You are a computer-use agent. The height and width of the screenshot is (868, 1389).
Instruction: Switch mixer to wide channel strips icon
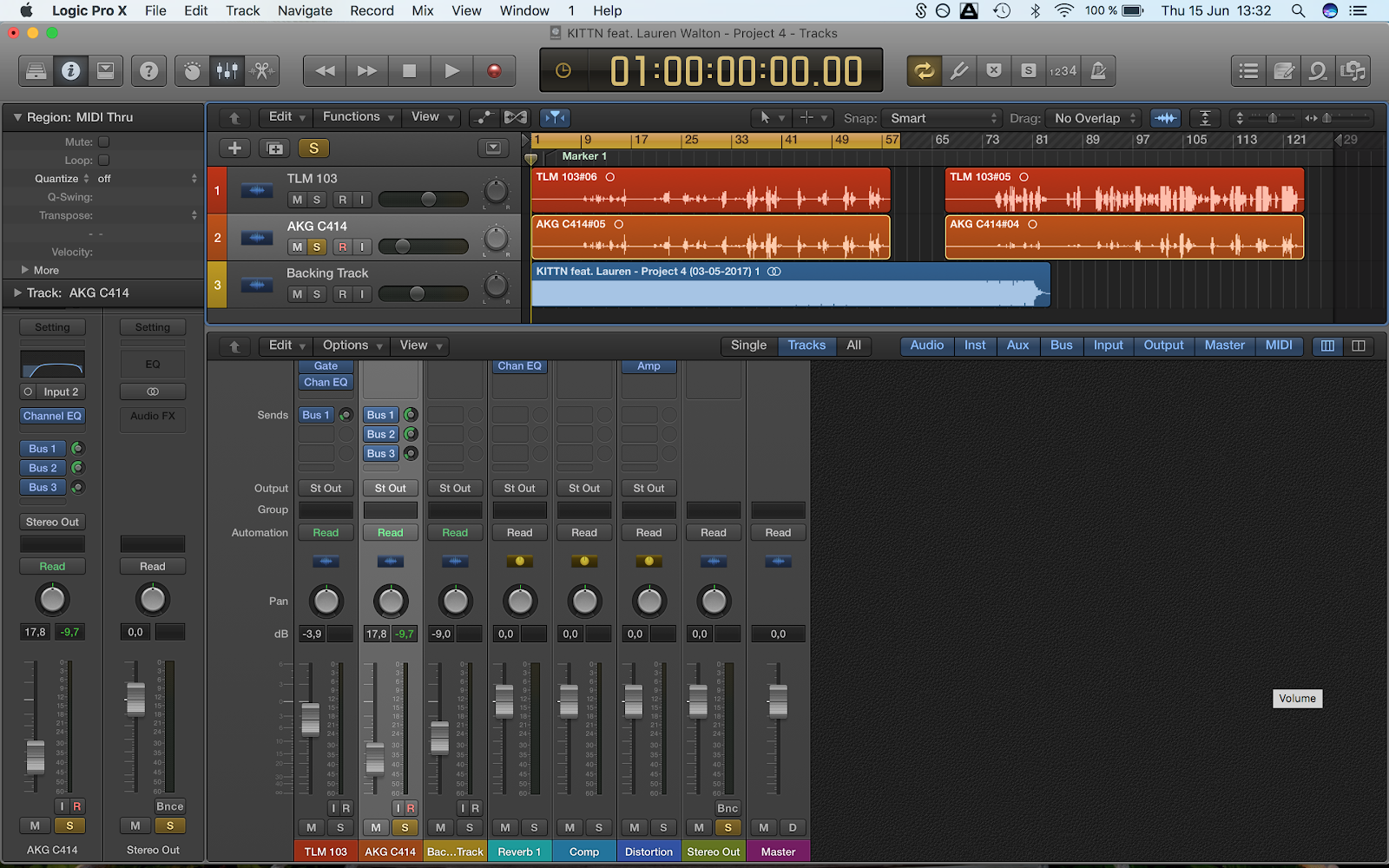click(1359, 345)
